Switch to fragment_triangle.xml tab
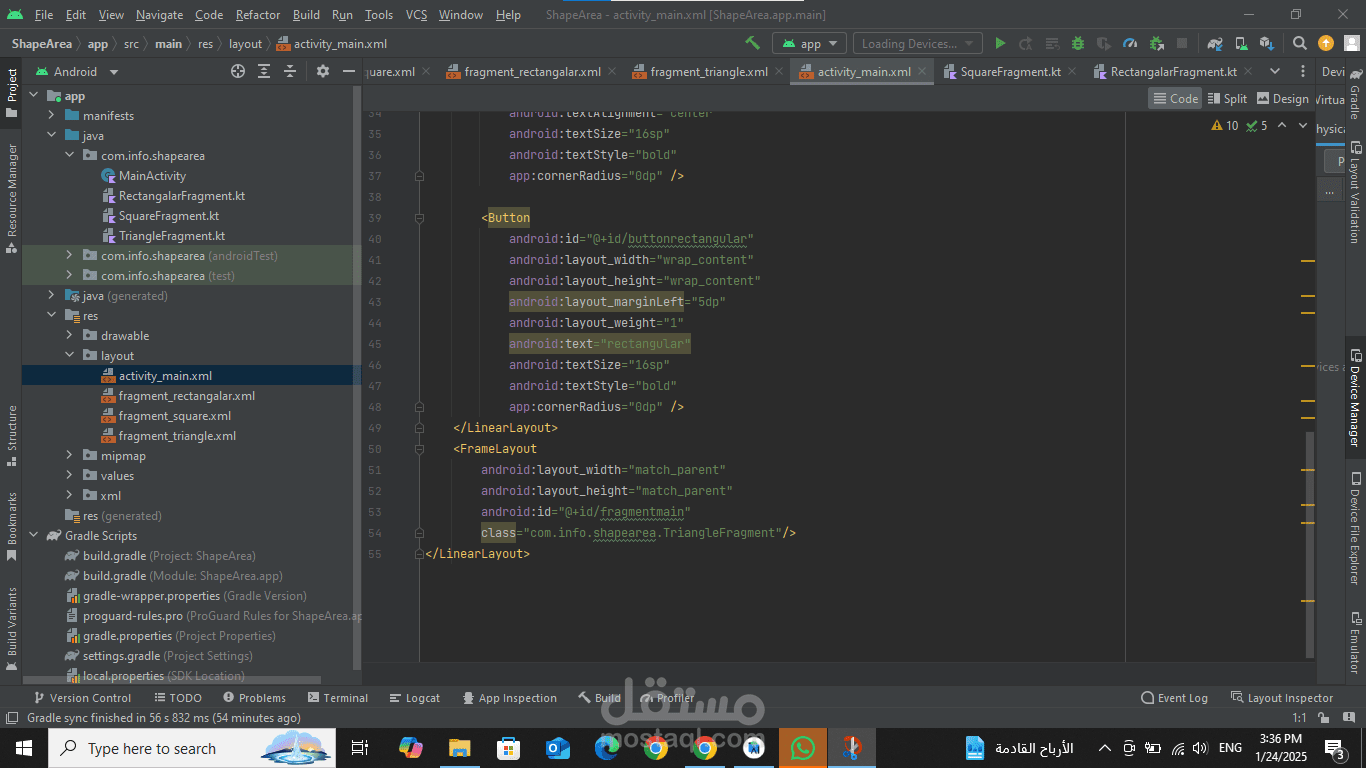 (x=709, y=72)
